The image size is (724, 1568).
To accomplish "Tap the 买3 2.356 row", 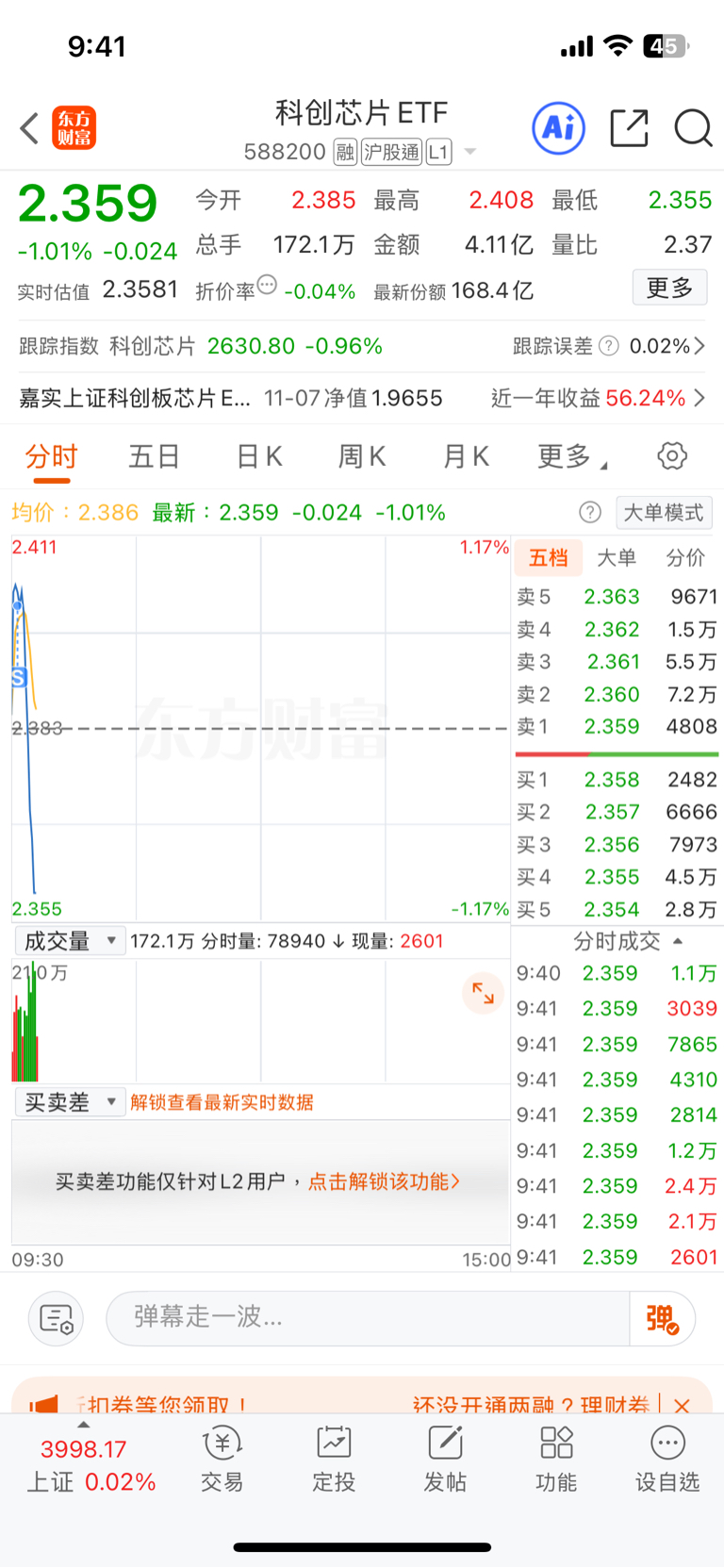I will click(617, 845).
